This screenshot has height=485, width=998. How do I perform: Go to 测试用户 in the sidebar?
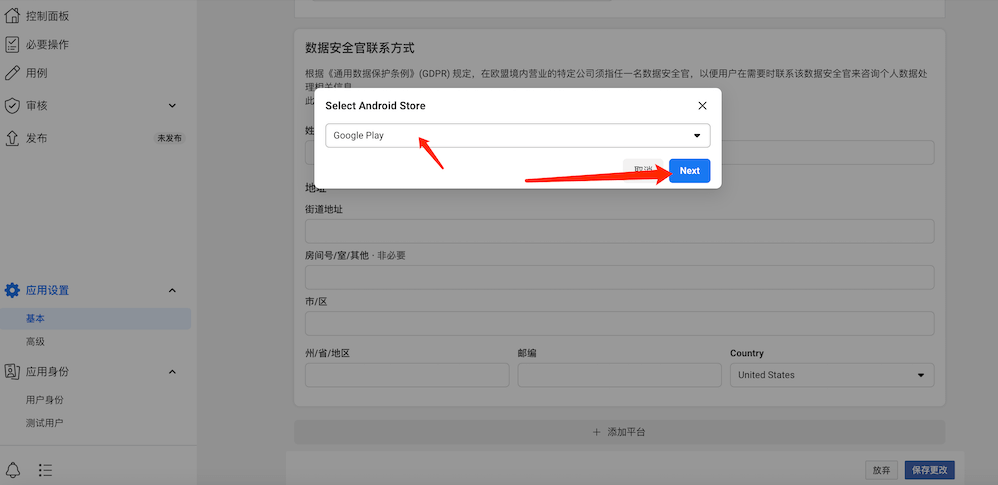tap(44, 423)
